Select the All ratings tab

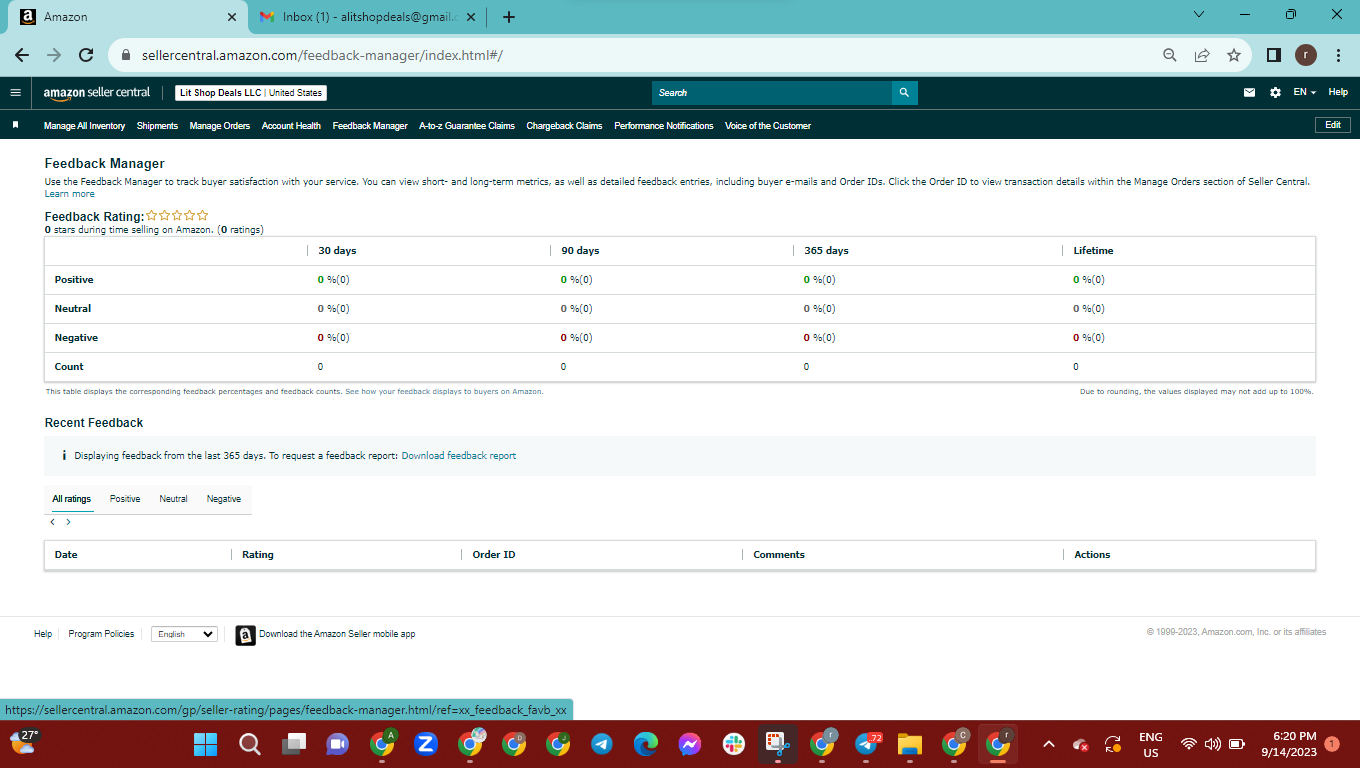pyautogui.click(x=72, y=499)
